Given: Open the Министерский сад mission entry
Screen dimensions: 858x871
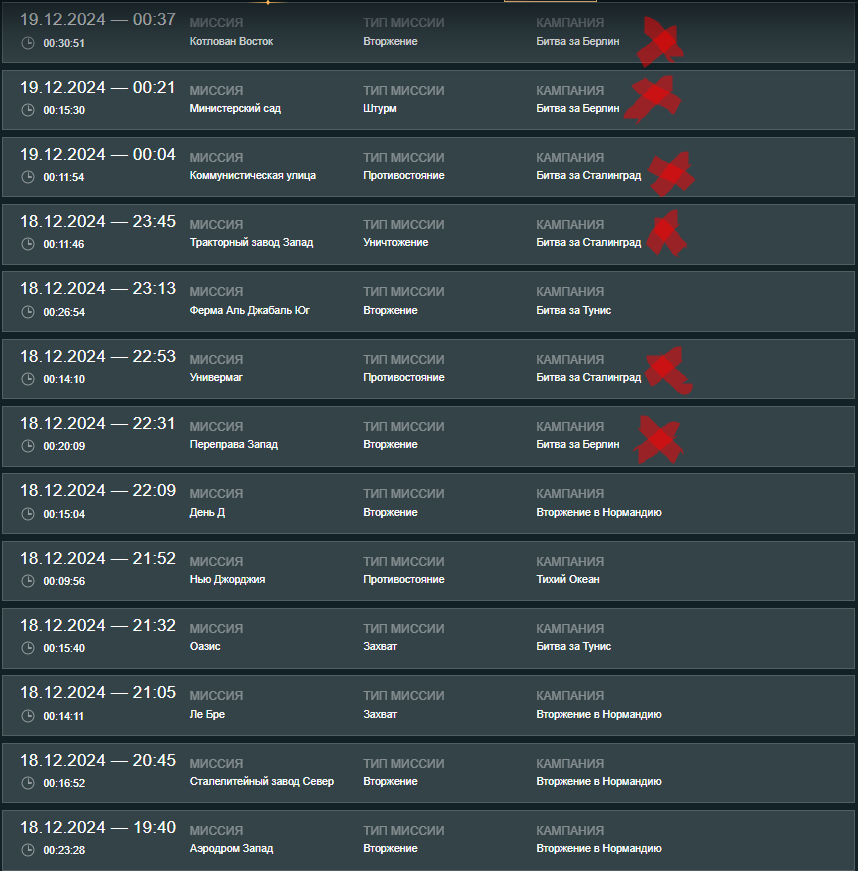Looking at the screenshot, I should click(x=428, y=100).
